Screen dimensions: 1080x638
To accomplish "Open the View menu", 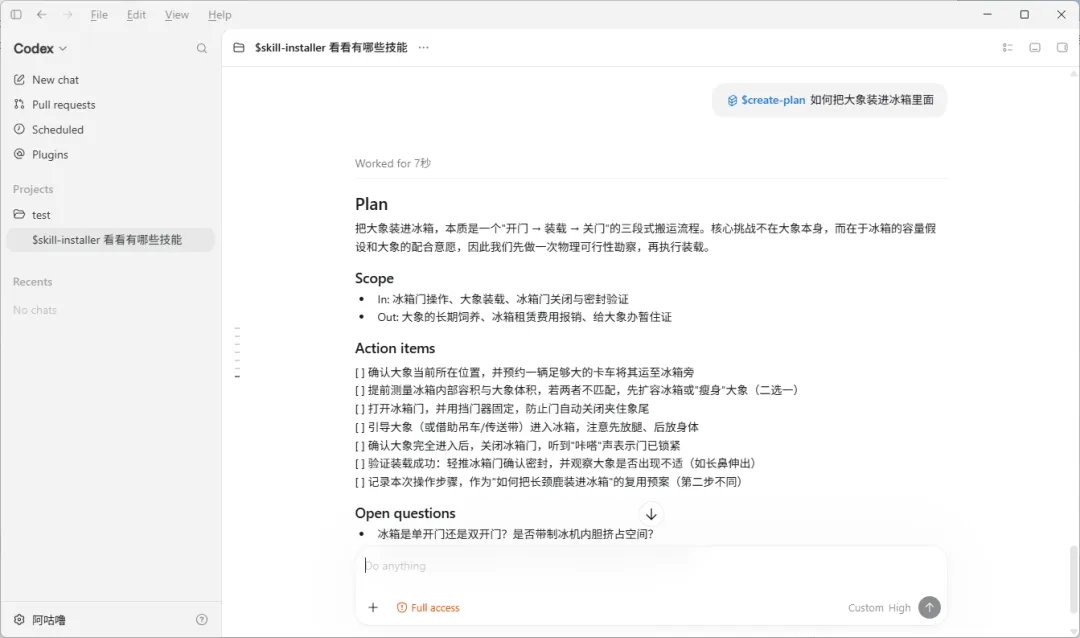I will pyautogui.click(x=177, y=14).
